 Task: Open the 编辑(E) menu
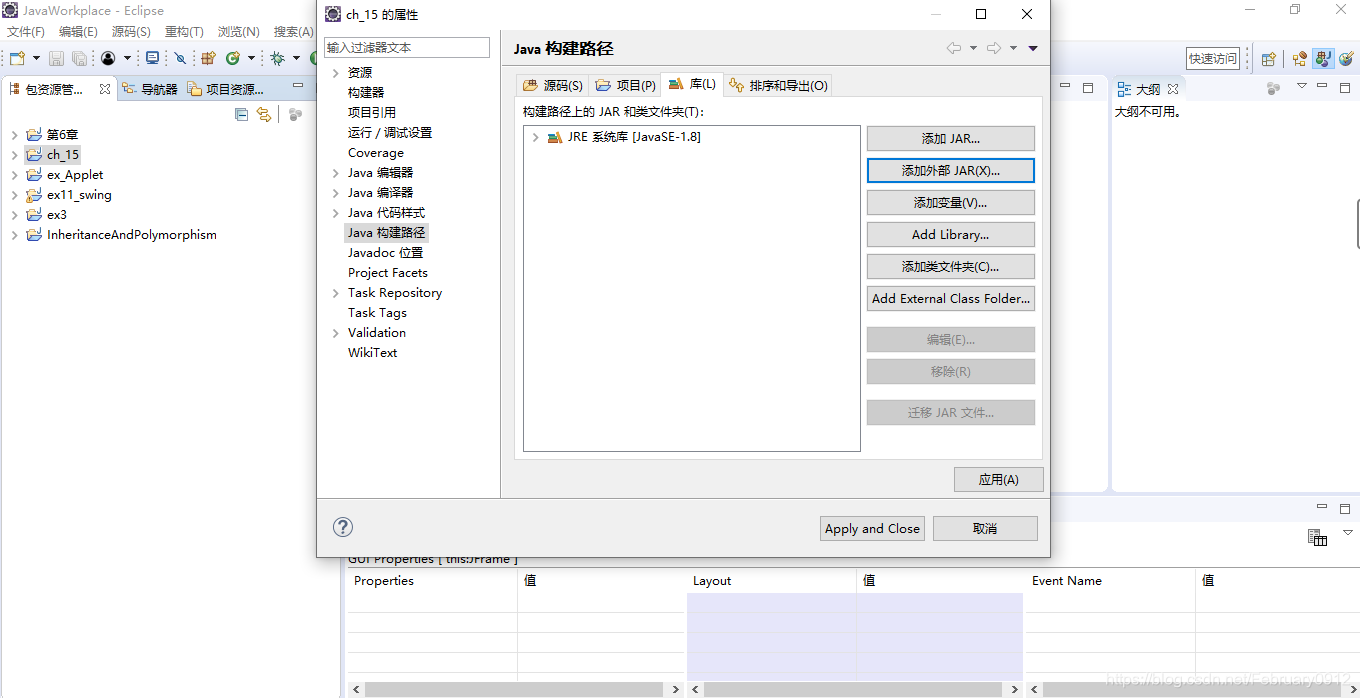tap(78, 32)
